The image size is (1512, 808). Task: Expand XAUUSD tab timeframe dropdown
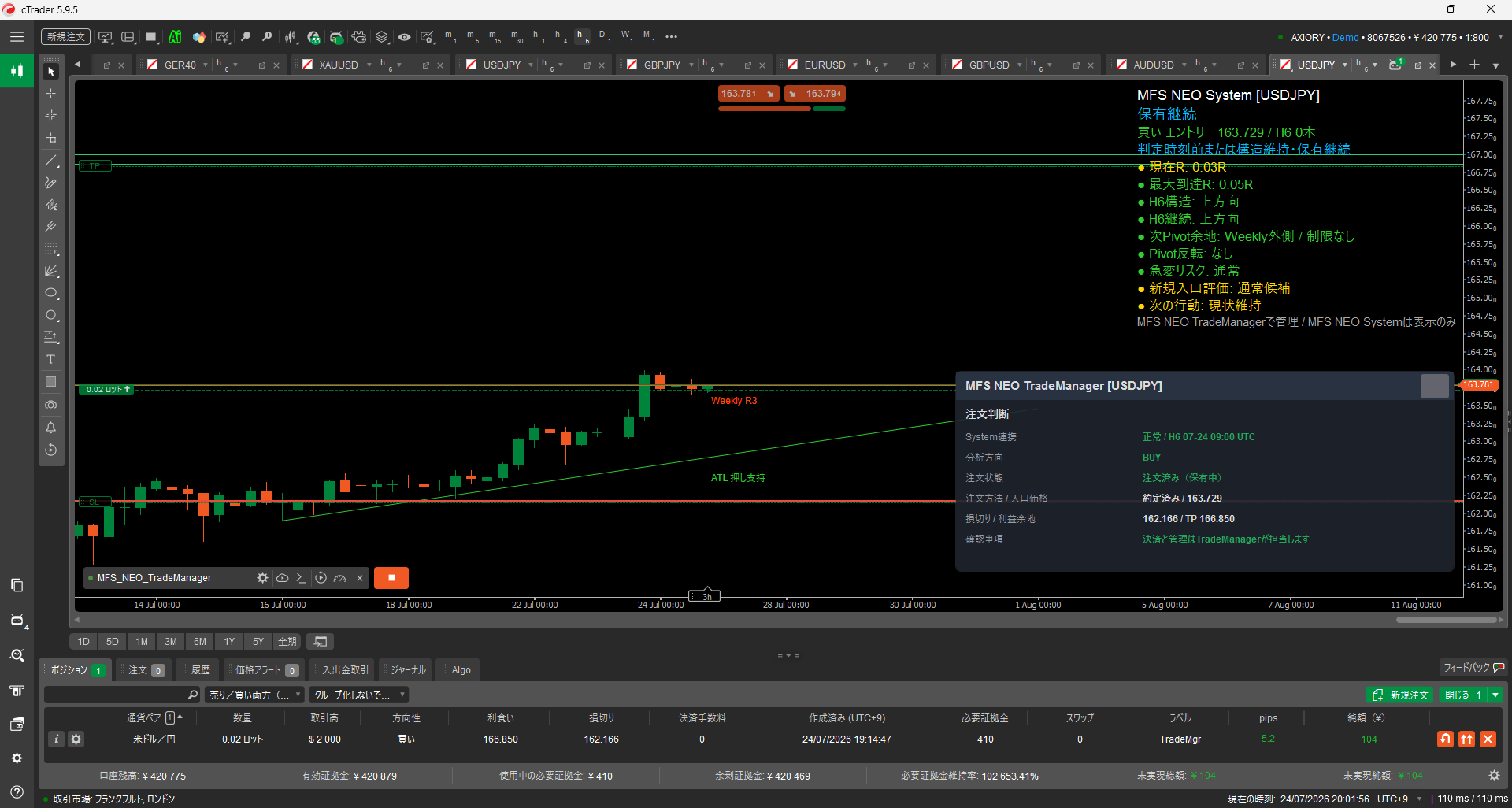399,65
